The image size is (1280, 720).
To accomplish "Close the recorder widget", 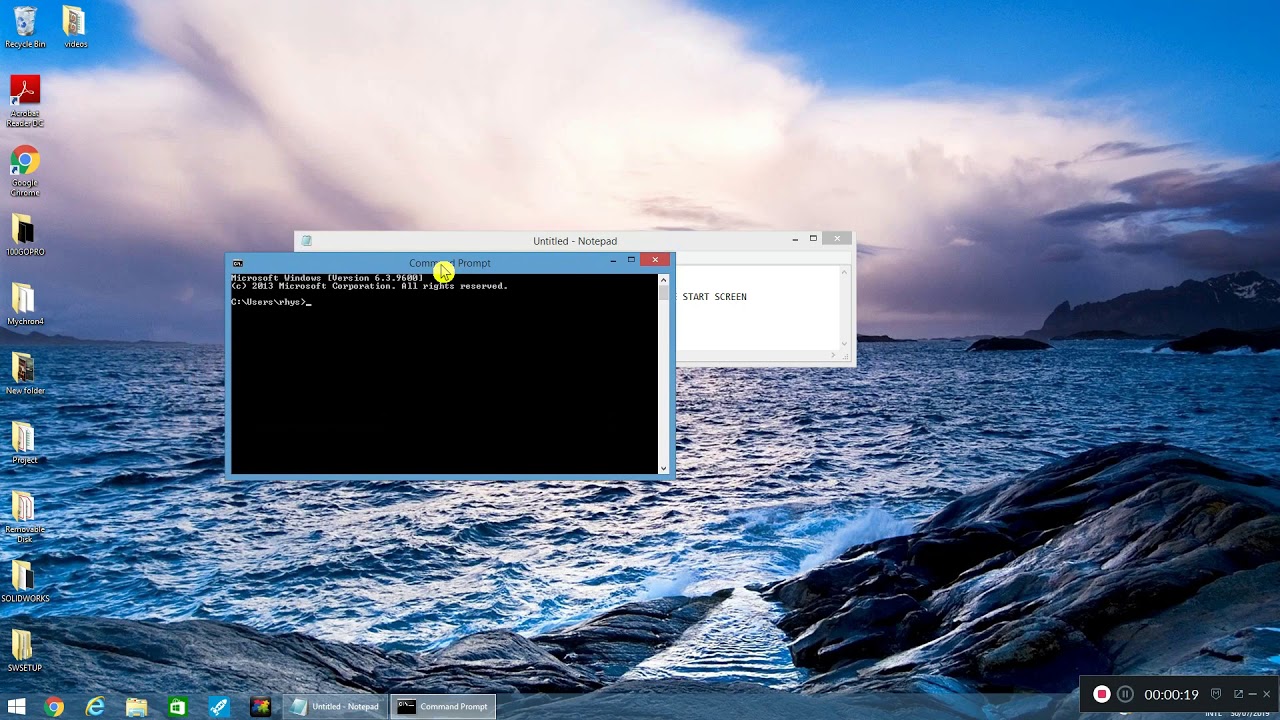I will point(1266,694).
